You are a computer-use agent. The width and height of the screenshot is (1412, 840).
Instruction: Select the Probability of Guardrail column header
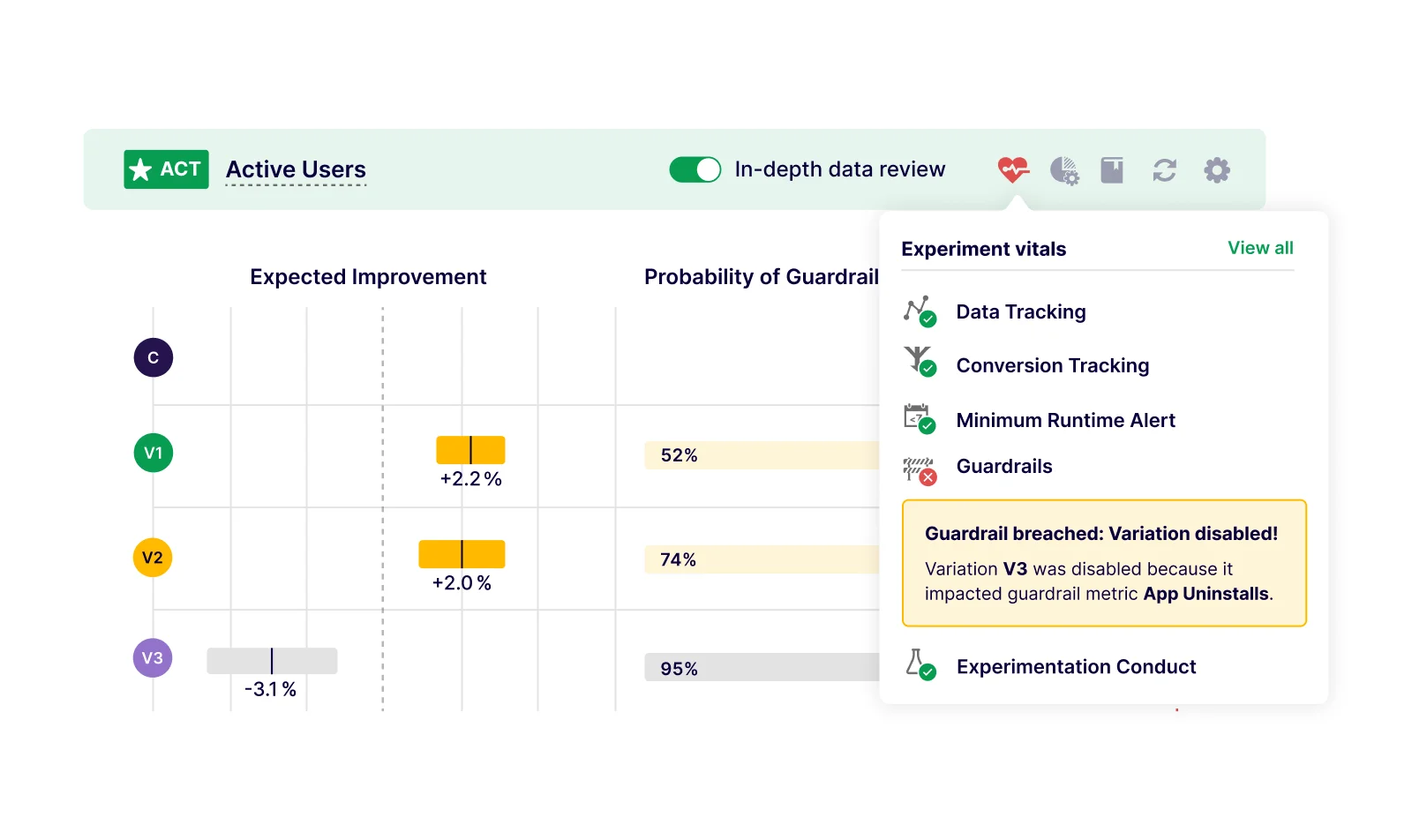(761, 276)
